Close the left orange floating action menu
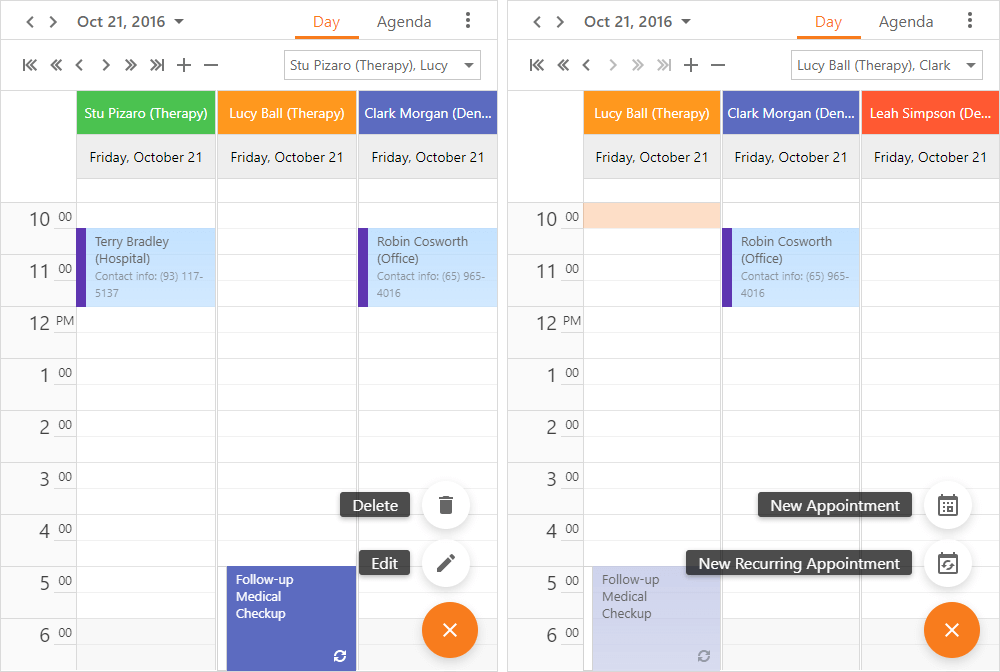Image resolution: width=1000 pixels, height=672 pixels. [x=450, y=630]
